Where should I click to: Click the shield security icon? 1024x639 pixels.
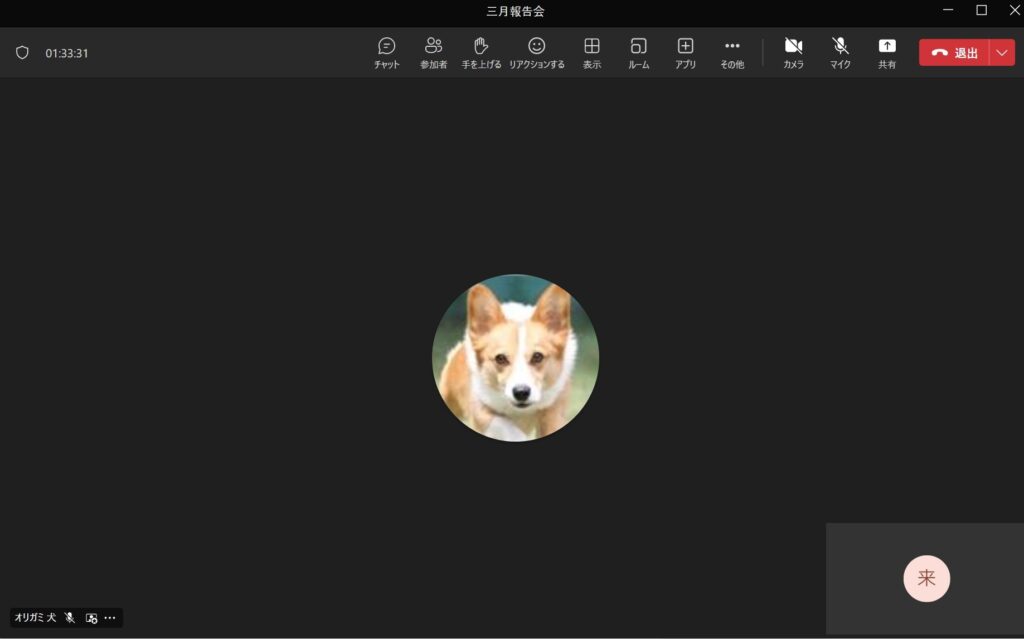(22, 53)
